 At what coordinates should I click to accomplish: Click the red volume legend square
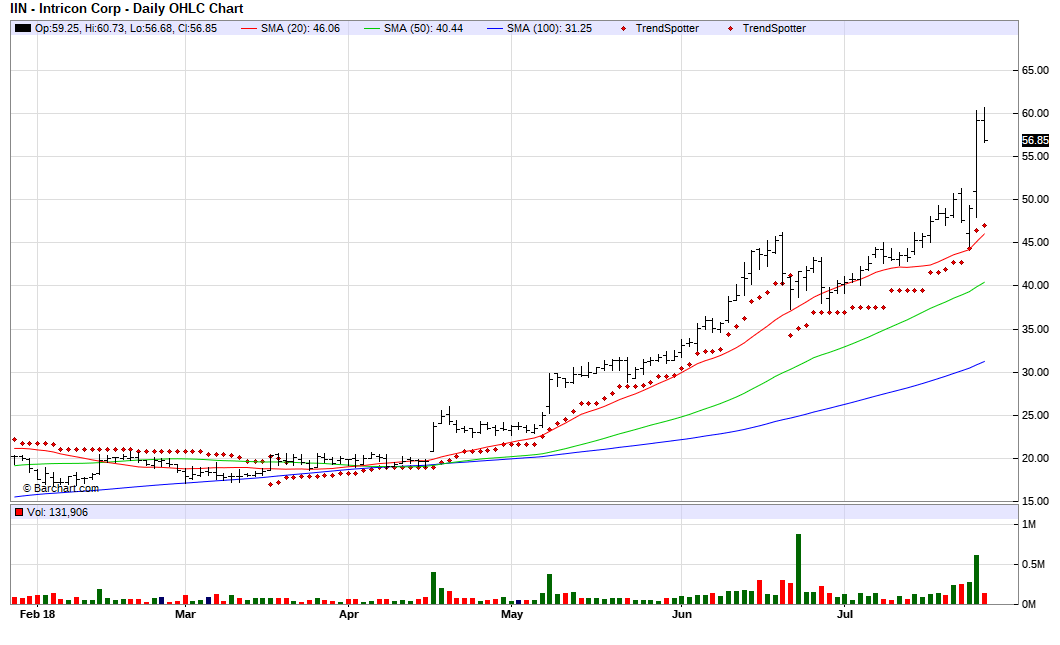tap(19, 512)
